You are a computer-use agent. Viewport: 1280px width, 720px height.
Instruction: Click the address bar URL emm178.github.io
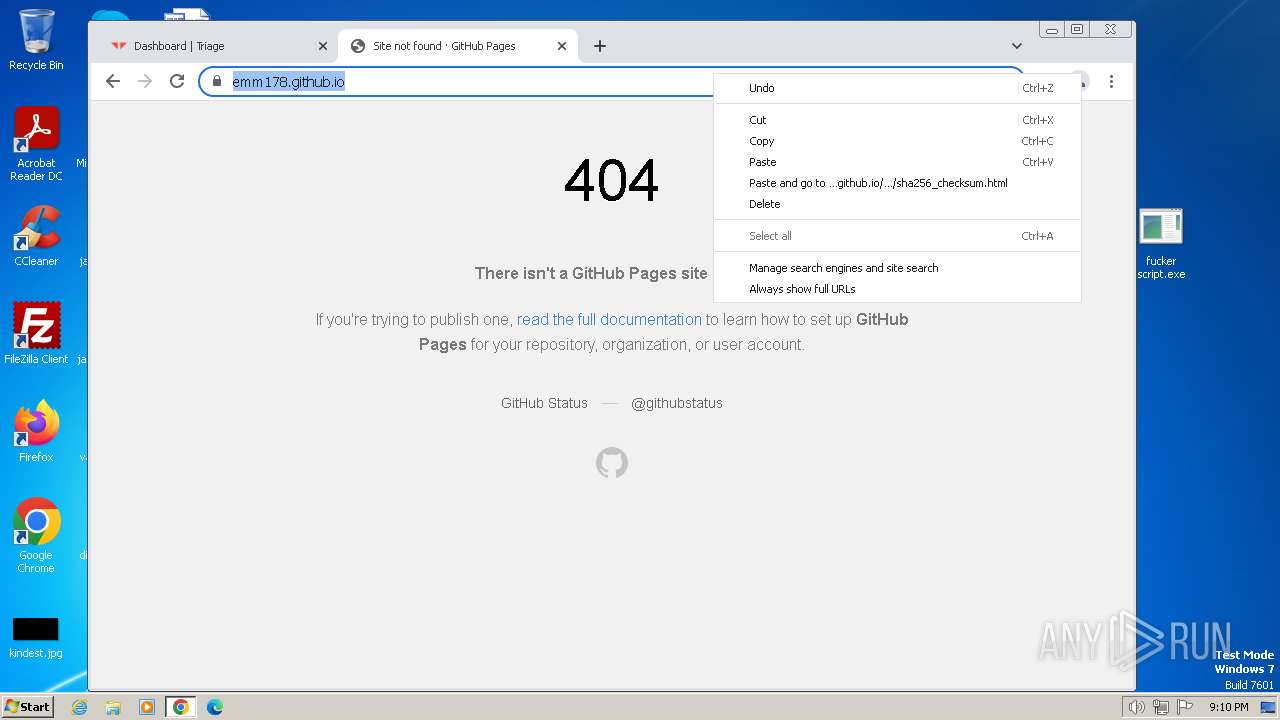point(289,82)
